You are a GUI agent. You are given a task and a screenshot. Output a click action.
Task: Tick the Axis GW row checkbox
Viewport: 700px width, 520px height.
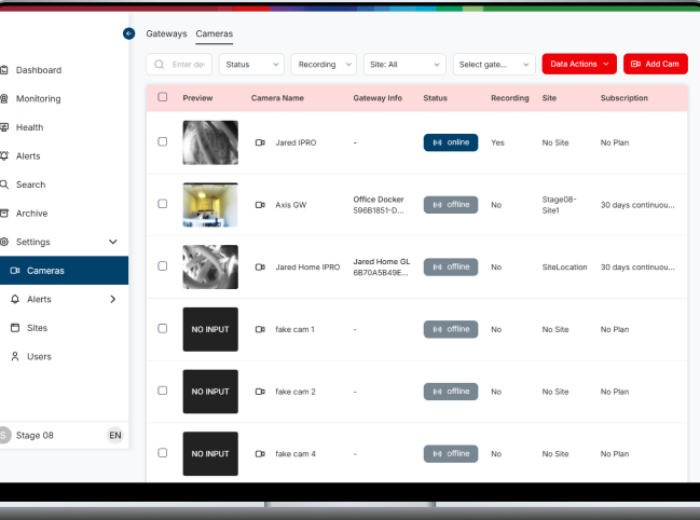coord(163,204)
